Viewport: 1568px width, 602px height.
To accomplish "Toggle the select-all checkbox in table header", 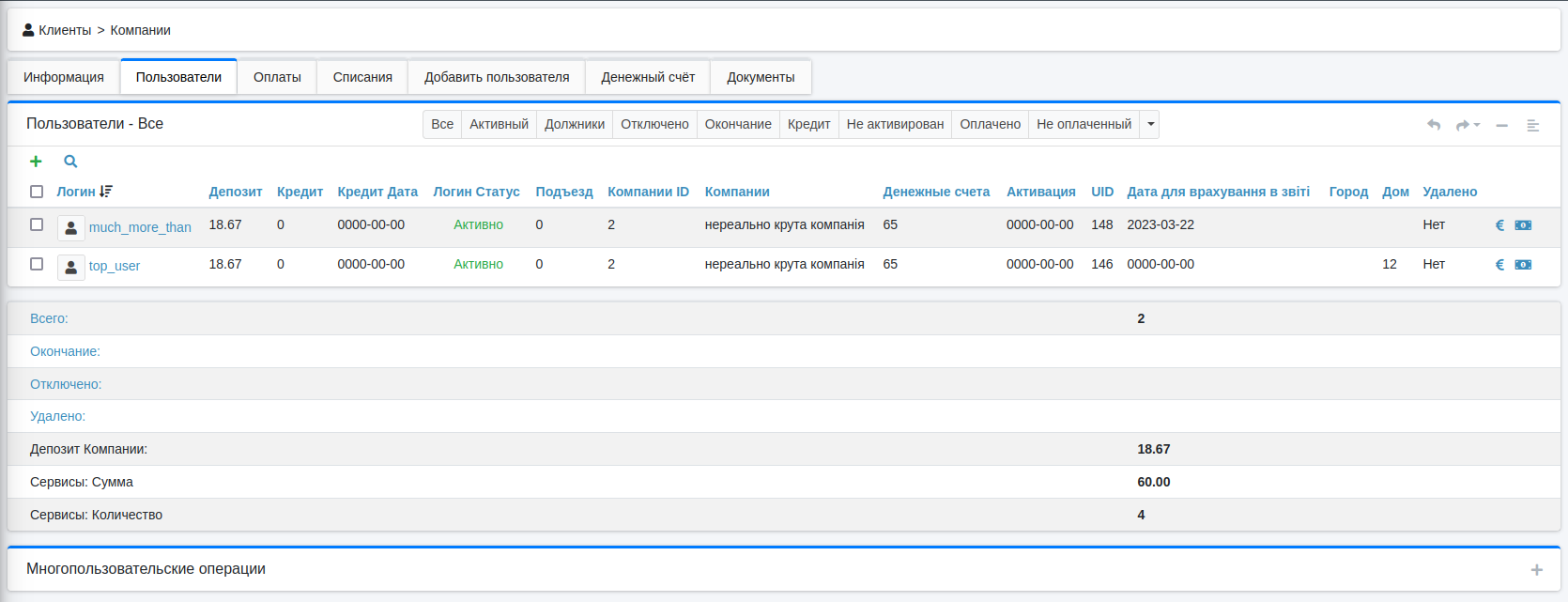I will 37,192.
